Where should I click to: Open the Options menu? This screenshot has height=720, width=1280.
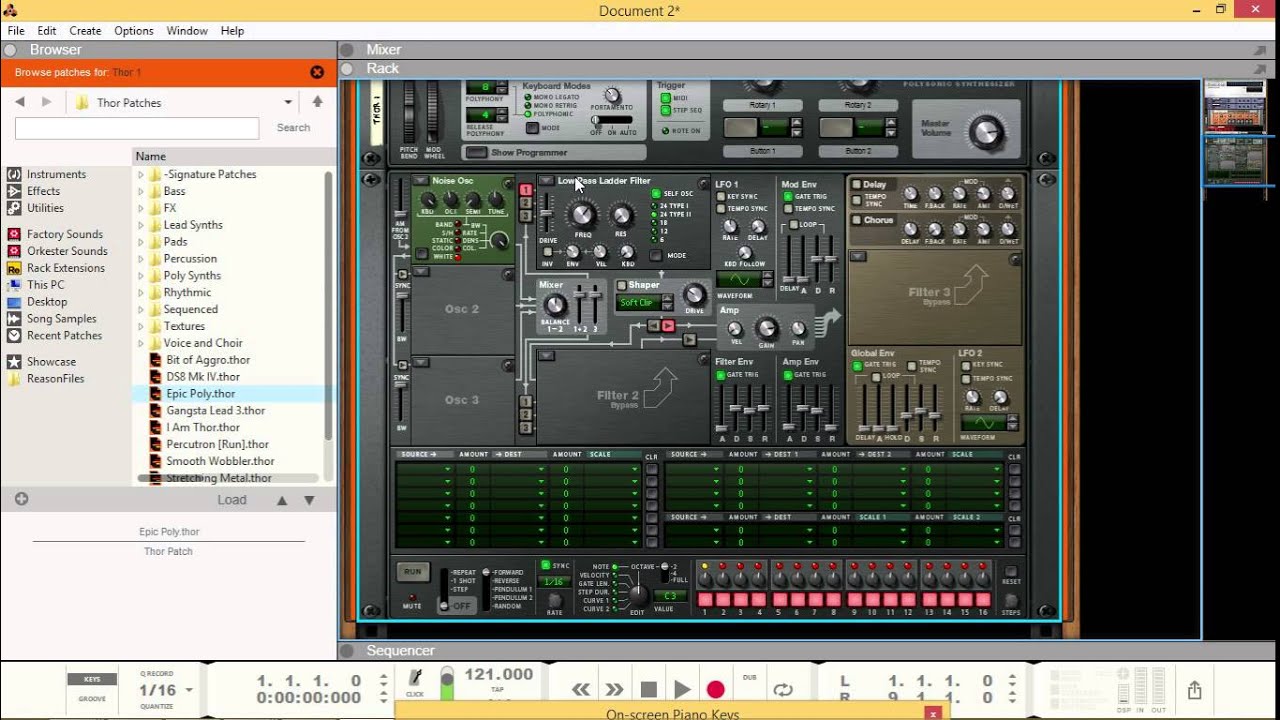tap(134, 31)
